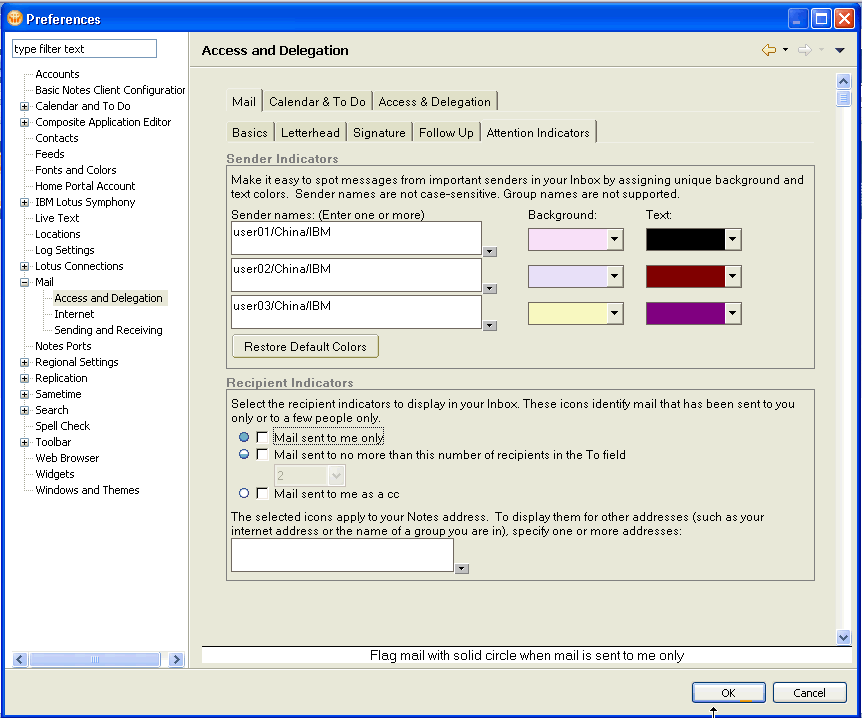This screenshot has height=718, width=862.
Task: Toggle 'Mail sent to me as a cc'
Action: 262,493
